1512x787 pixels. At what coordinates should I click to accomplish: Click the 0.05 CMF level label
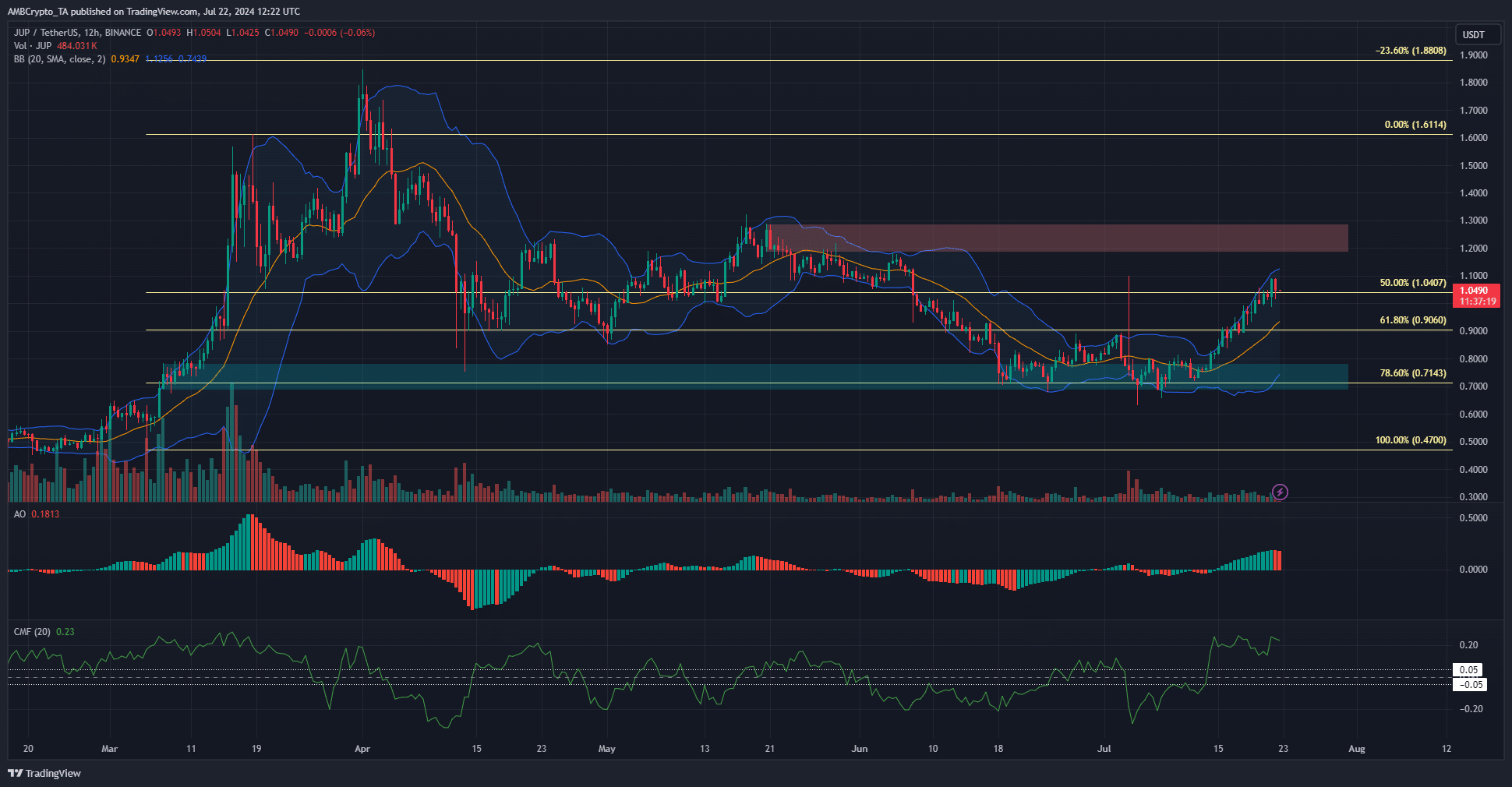[x=1469, y=670]
